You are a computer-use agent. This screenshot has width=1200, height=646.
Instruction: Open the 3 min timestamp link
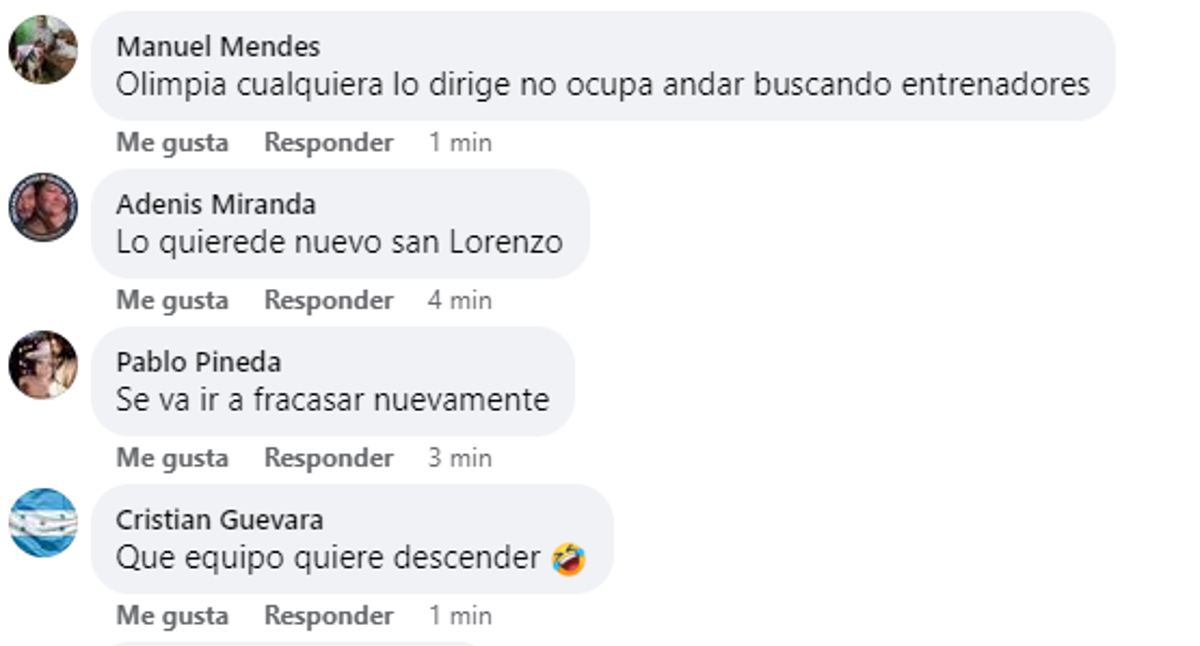[x=460, y=458]
